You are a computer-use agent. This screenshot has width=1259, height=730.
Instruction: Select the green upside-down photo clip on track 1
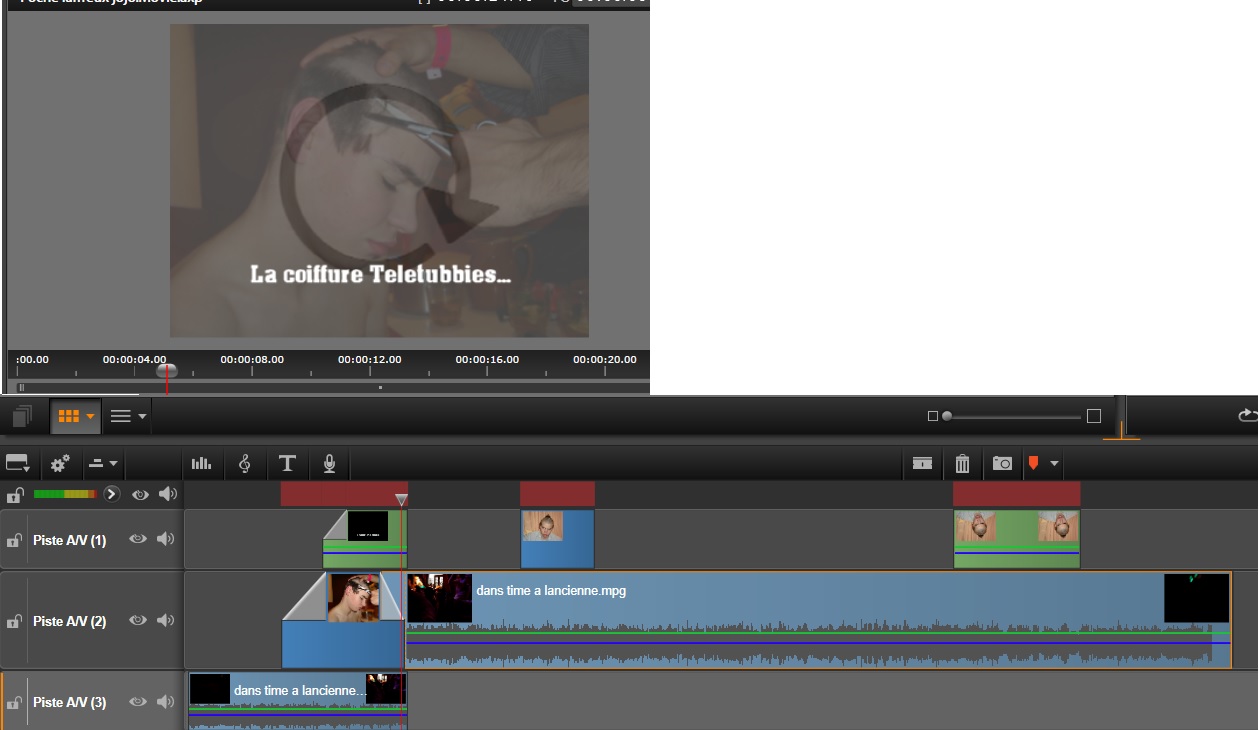pos(1017,539)
